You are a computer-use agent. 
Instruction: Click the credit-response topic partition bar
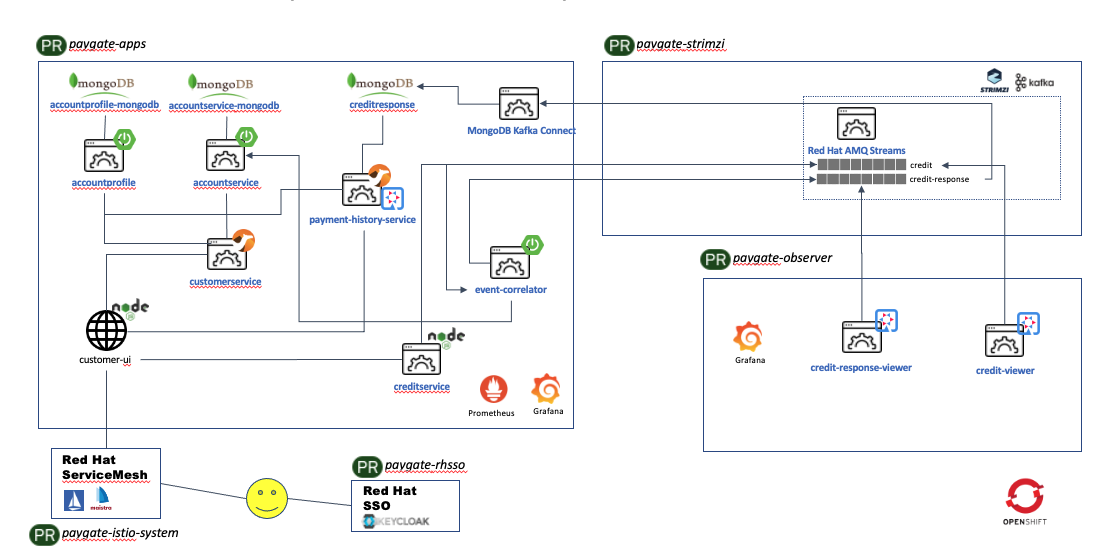(861, 179)
